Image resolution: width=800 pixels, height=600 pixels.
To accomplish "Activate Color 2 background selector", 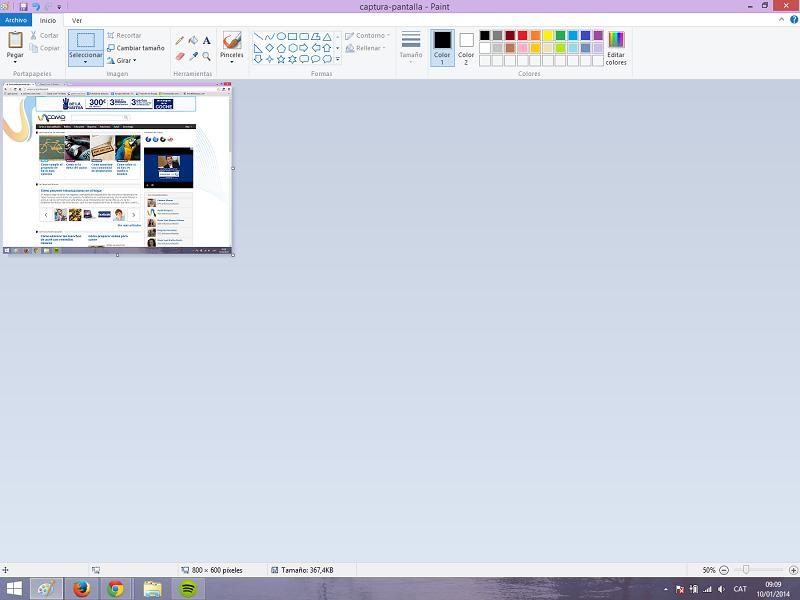I will (466, 47).
